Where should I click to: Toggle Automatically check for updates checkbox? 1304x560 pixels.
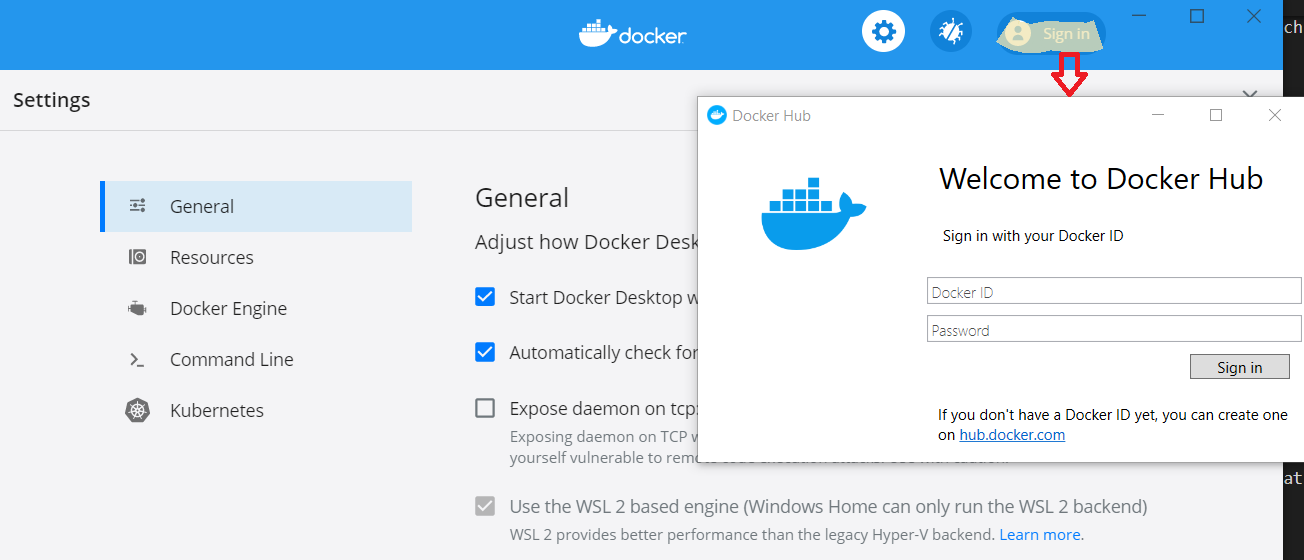pos(485,352)
